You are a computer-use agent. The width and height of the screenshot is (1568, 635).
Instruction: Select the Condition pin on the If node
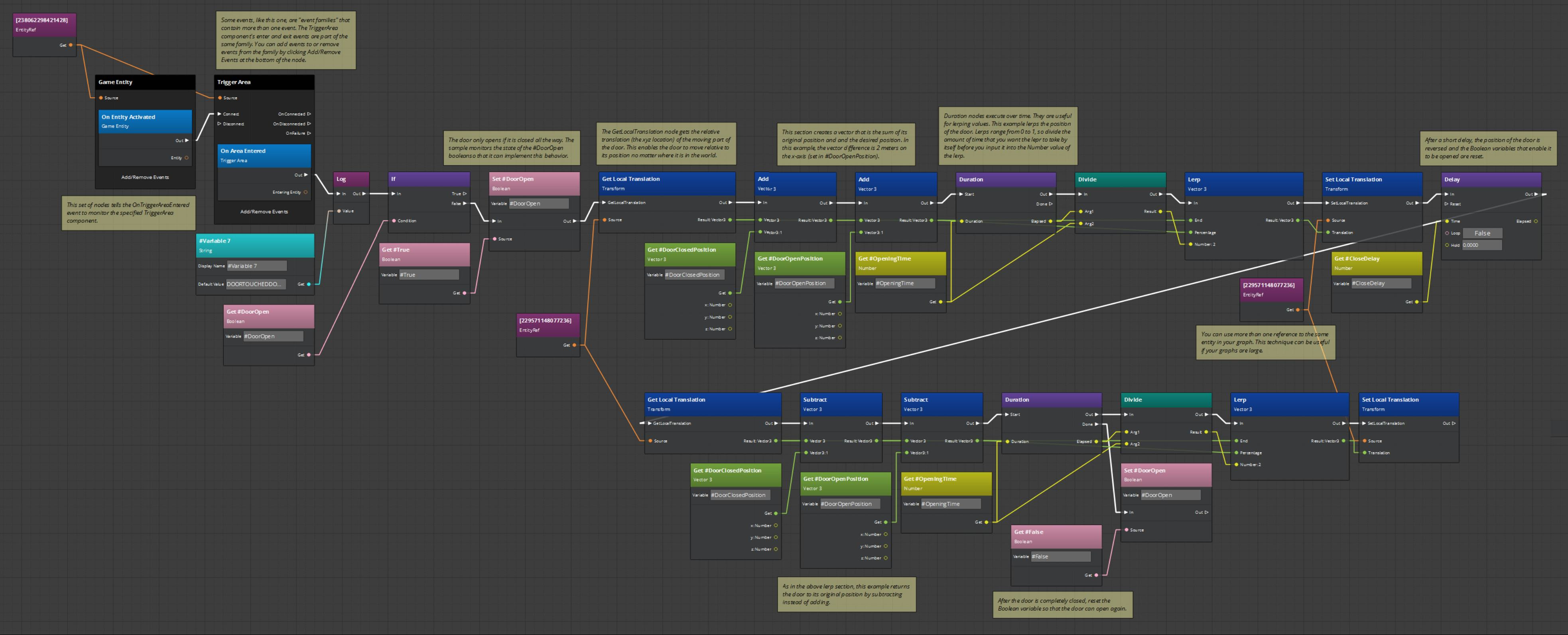tap(394, 221)
